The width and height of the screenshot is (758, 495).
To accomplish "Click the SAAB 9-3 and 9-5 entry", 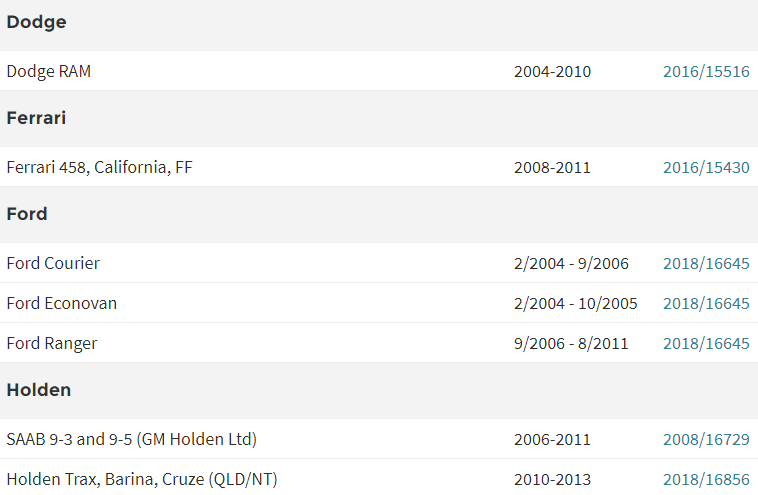I will point(131,439).
